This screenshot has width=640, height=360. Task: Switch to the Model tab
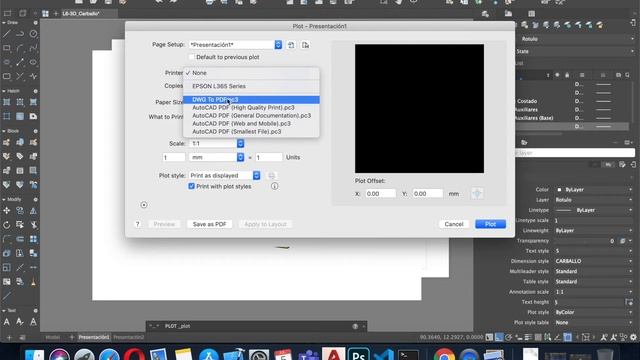[x=52, y=337]
